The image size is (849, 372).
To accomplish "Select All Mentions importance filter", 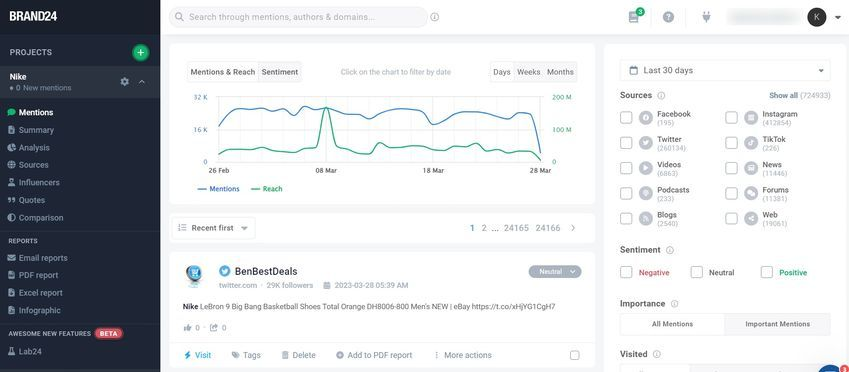I will (672, 324).
